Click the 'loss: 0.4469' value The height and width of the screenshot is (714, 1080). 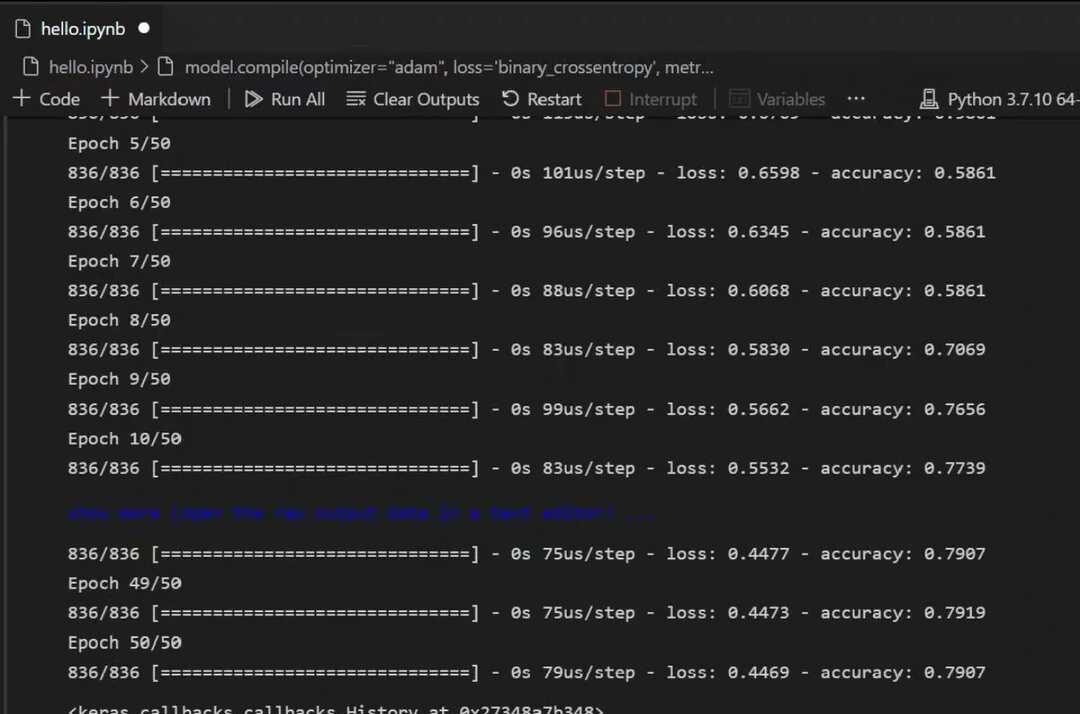(727, 672)
